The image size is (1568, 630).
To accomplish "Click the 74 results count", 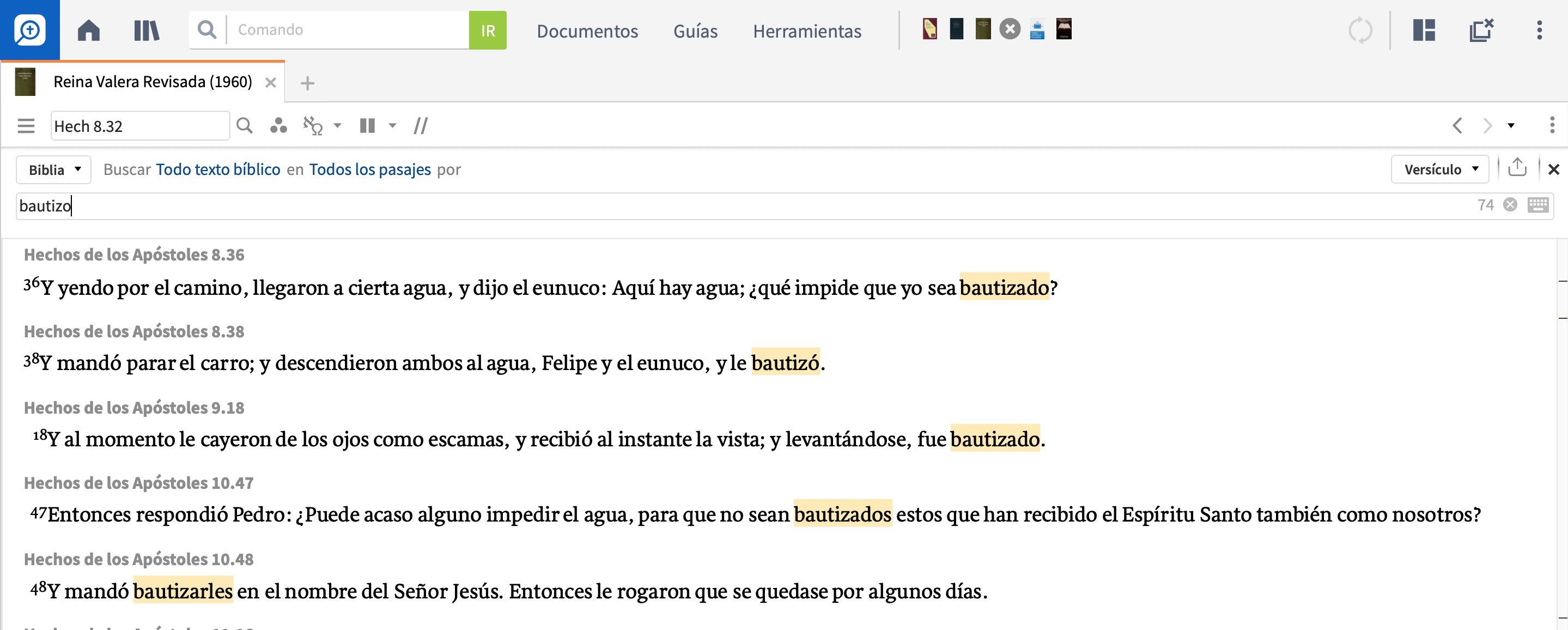I will tap(1485, 205).
